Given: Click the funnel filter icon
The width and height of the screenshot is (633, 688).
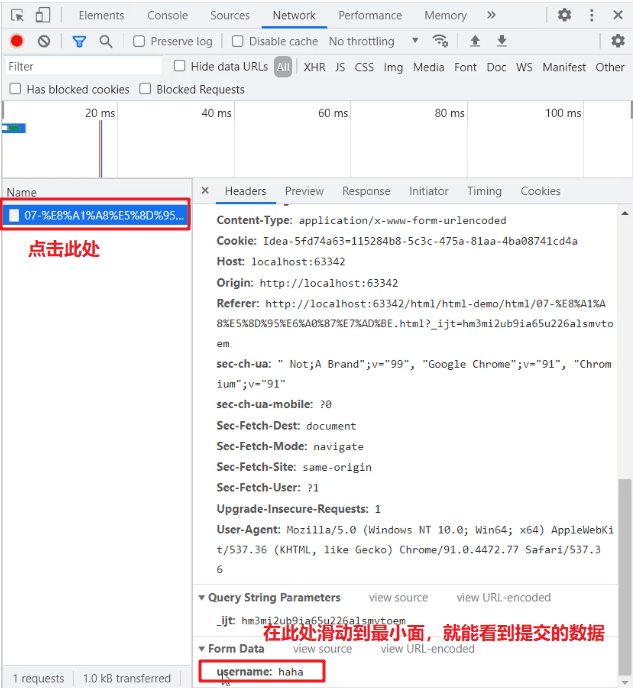Looking at the screenshot, I should point(79,41).
